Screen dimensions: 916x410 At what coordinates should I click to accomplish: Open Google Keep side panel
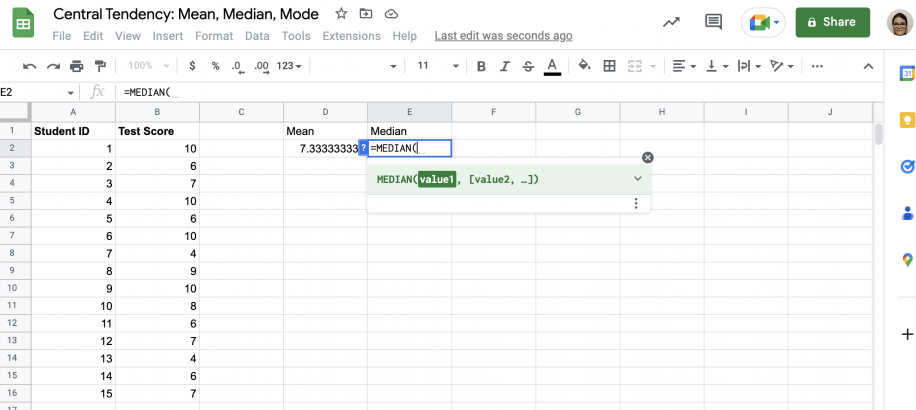[x=907, y=120]
